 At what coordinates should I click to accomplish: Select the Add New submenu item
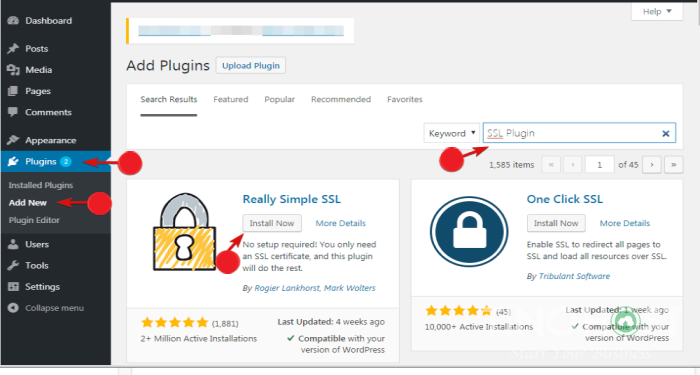(28, 203)
